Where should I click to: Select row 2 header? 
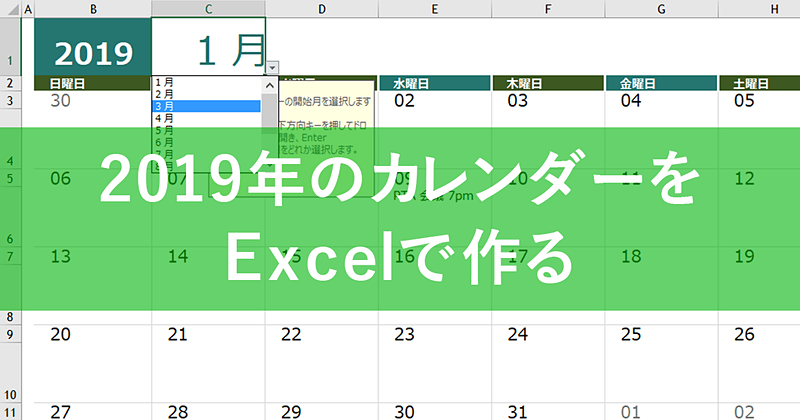point(10,83)
